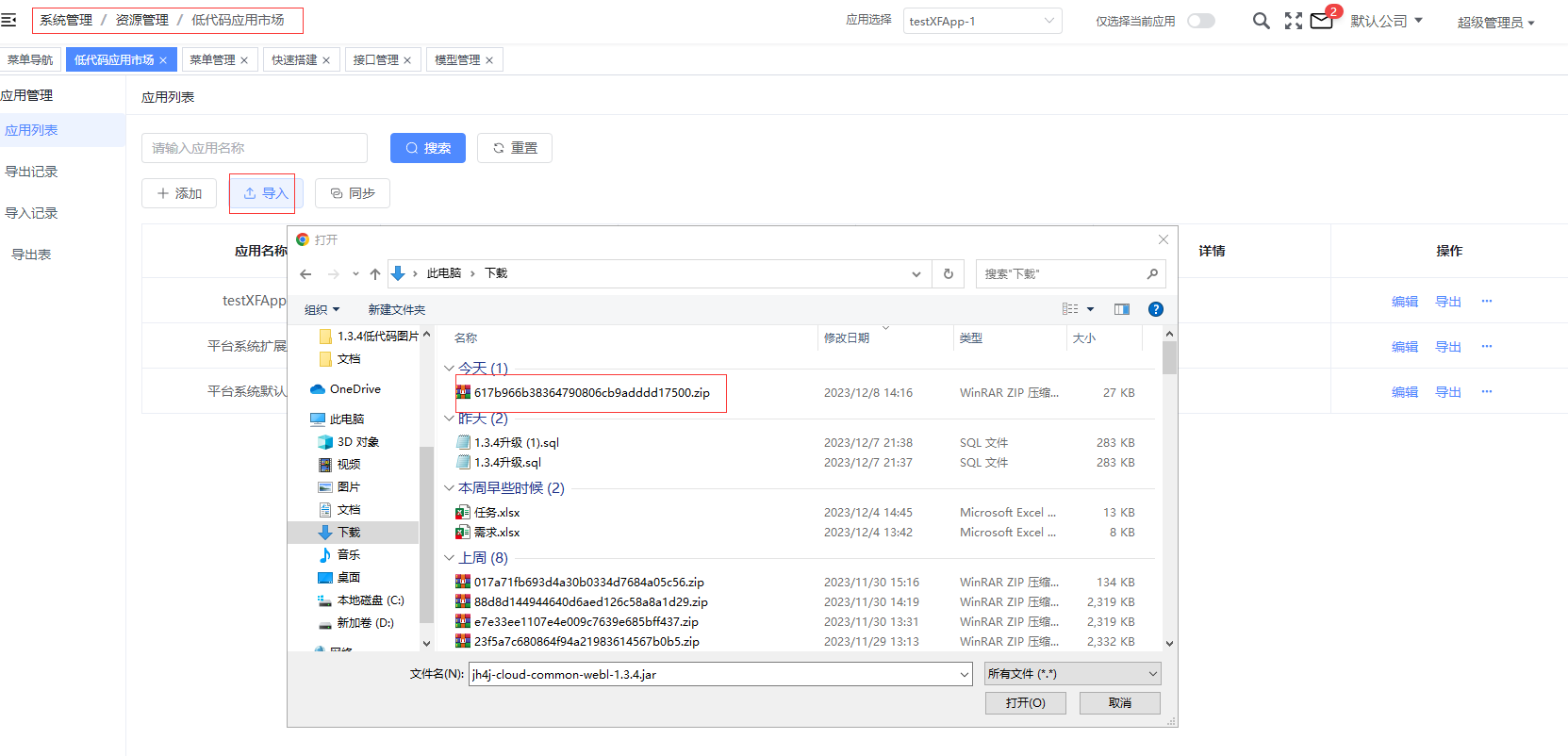The image size is (1568, 756).
Task: Open the 组织 menu in the file dialog
Action: (322, 310)
